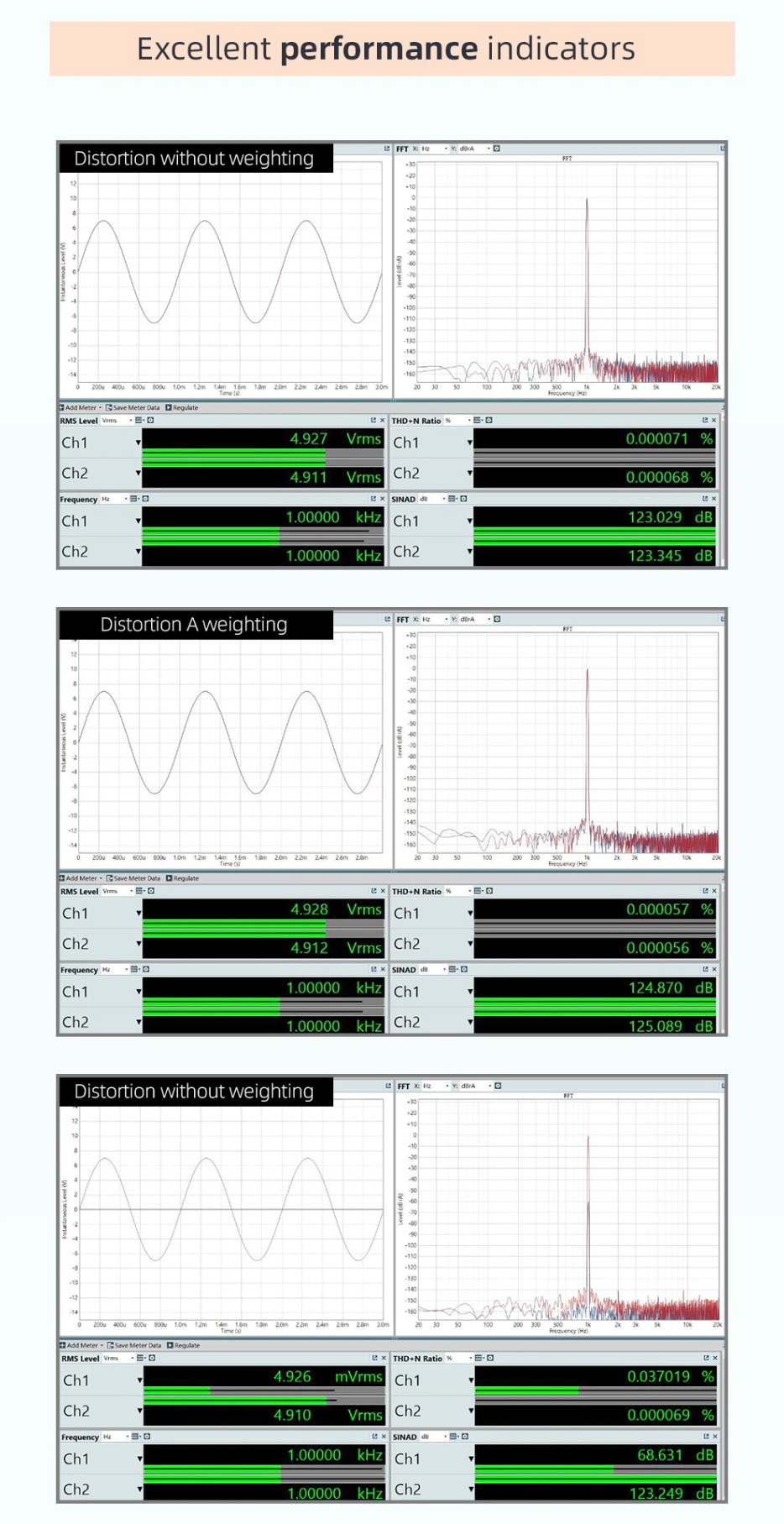
Task: Click Save Meter Data in the top panel
Action: [133, 408]
